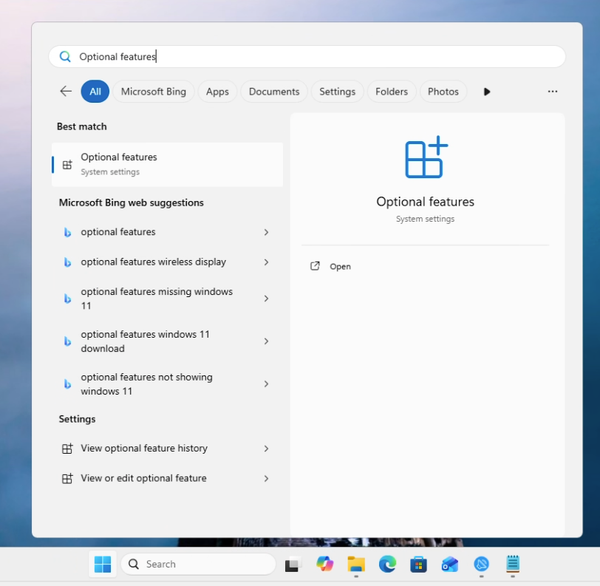Go back using the left arrow

click(x=66, y=91)
